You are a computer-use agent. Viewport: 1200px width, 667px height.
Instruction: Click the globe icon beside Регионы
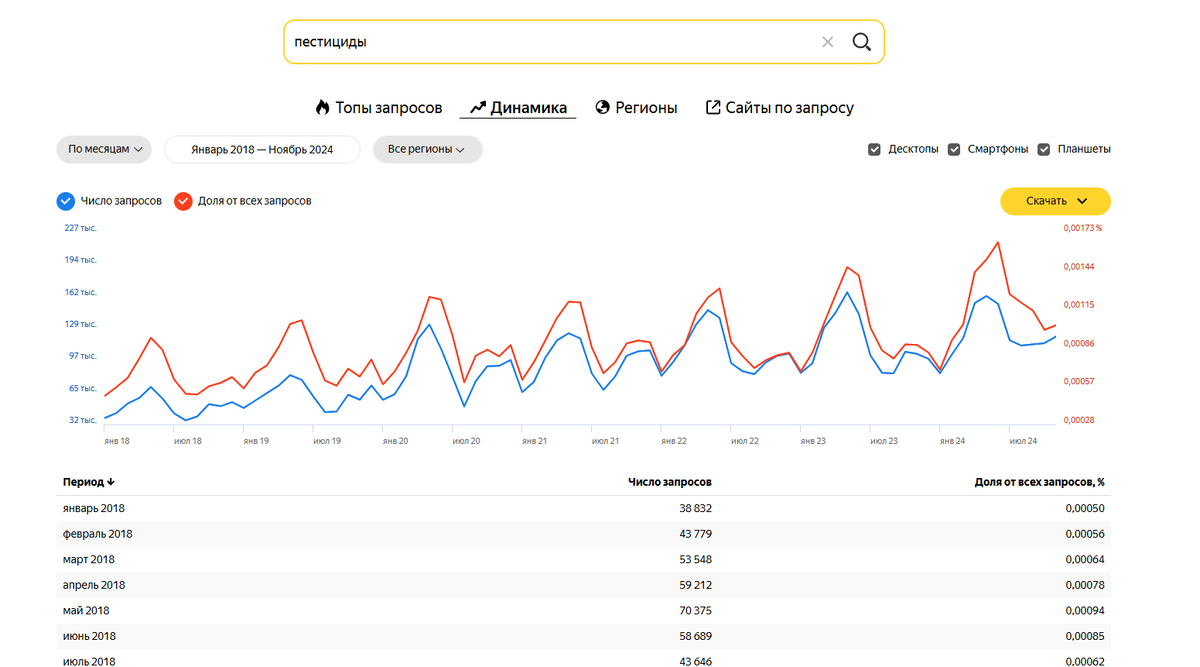pyautogui.click(x=602, y=107)
